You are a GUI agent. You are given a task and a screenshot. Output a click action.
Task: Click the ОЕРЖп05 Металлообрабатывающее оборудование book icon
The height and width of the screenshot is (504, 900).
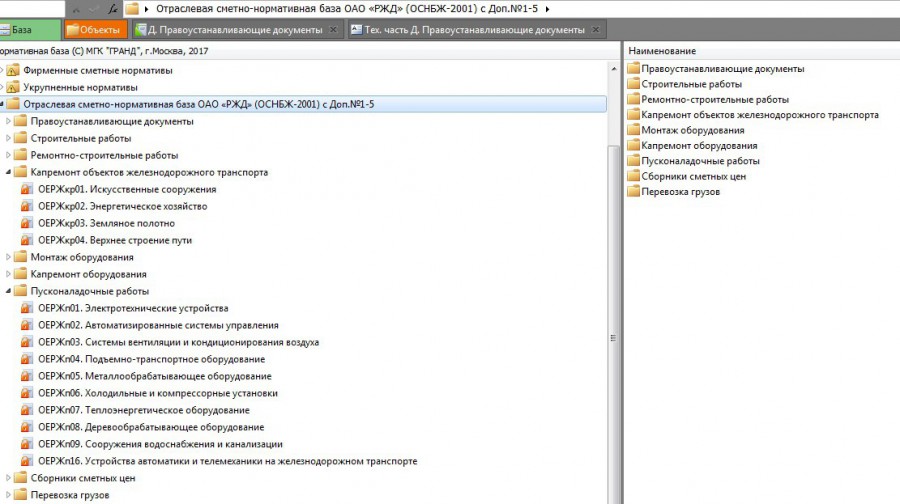click(27, 376)
